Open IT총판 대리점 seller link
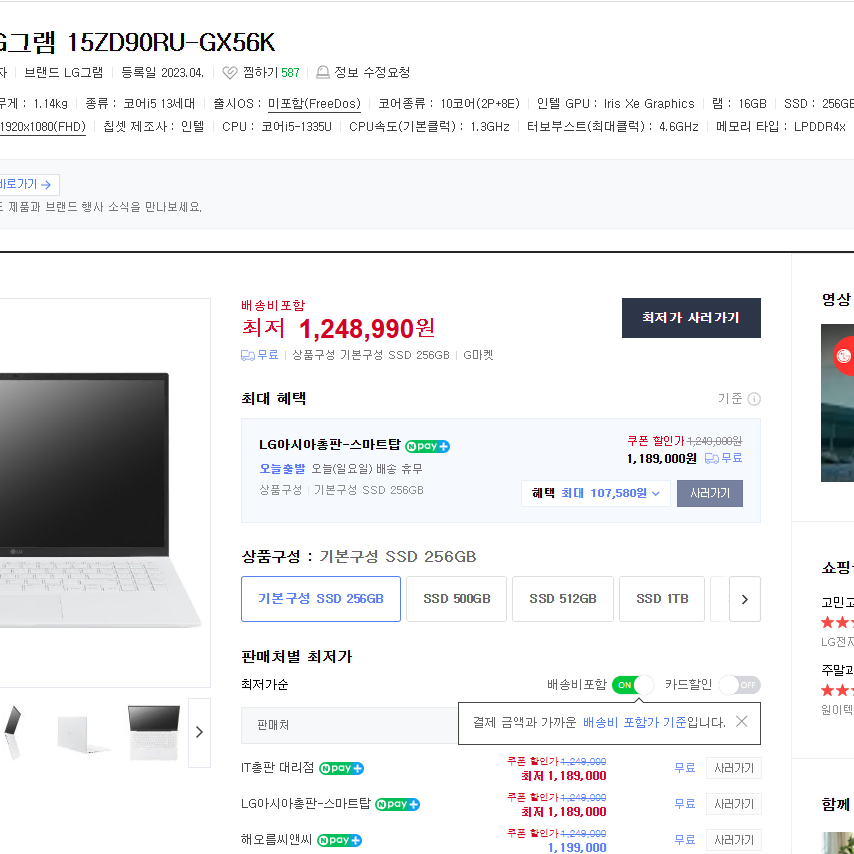Screen dimensions: 854x854 pyautogui.click(x=278, y=768)
